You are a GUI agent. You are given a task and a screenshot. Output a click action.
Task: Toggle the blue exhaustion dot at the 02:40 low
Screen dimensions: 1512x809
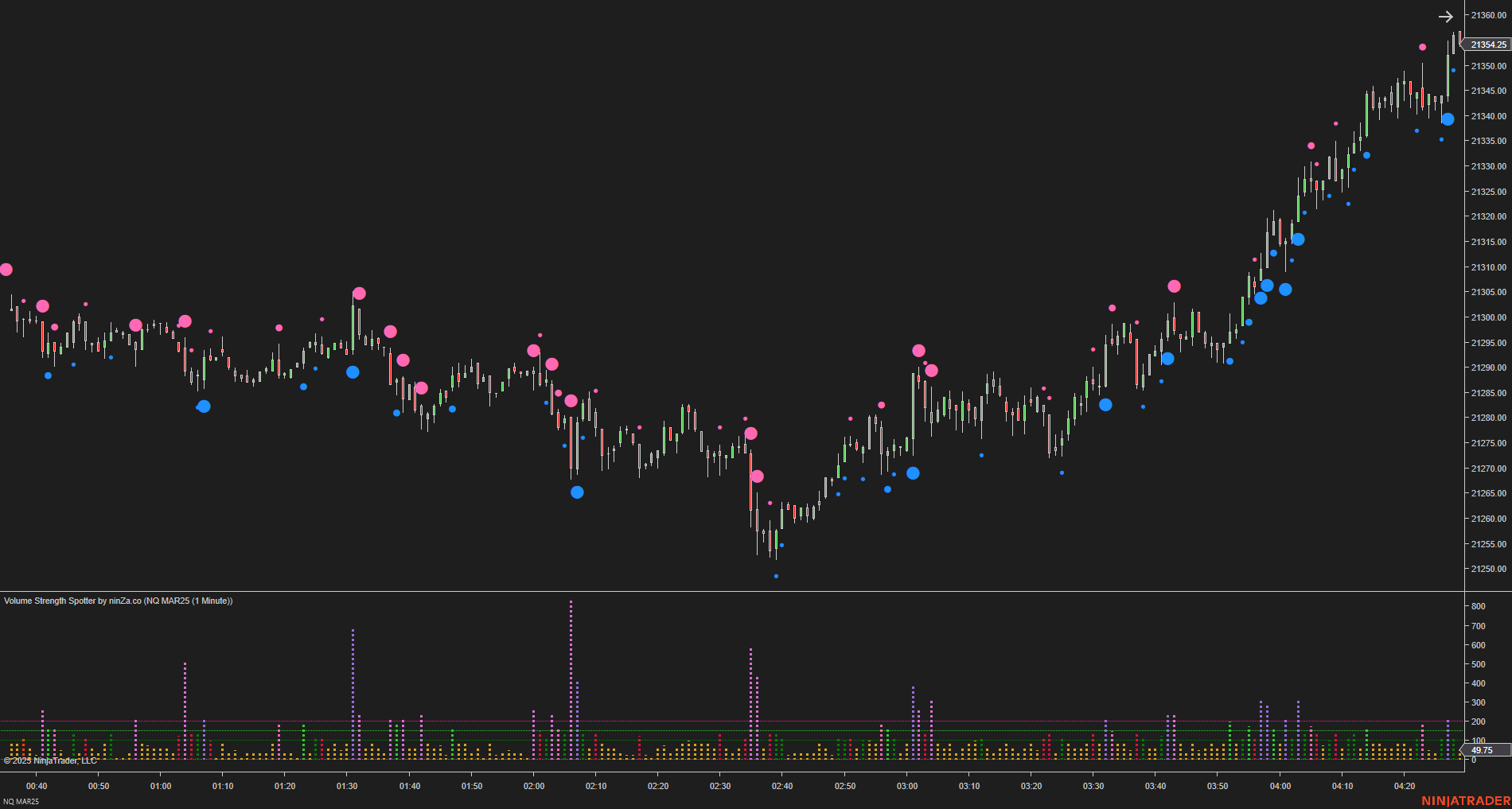pyautogui.click(x=776, y=576)
